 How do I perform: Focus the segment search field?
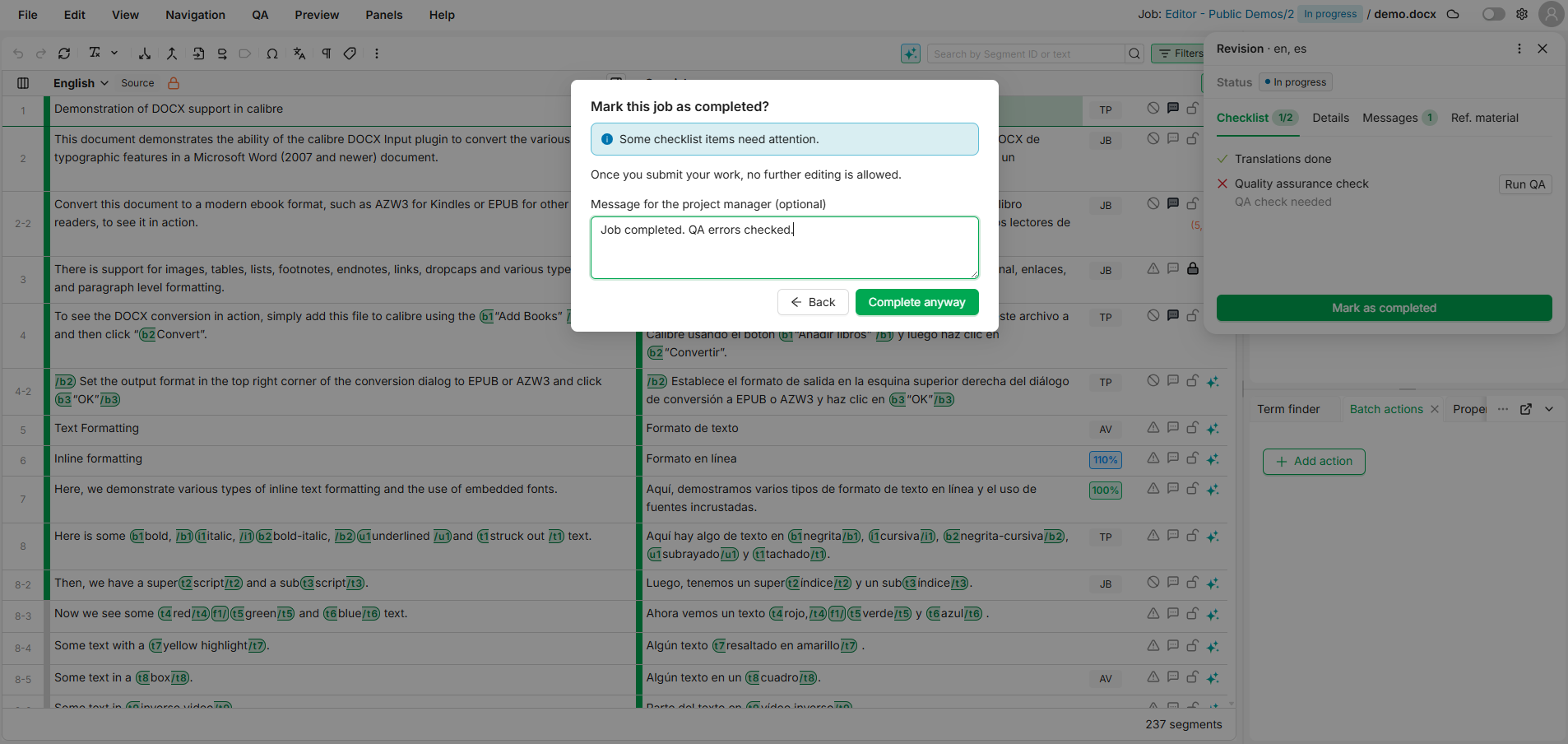[1025, 53]
